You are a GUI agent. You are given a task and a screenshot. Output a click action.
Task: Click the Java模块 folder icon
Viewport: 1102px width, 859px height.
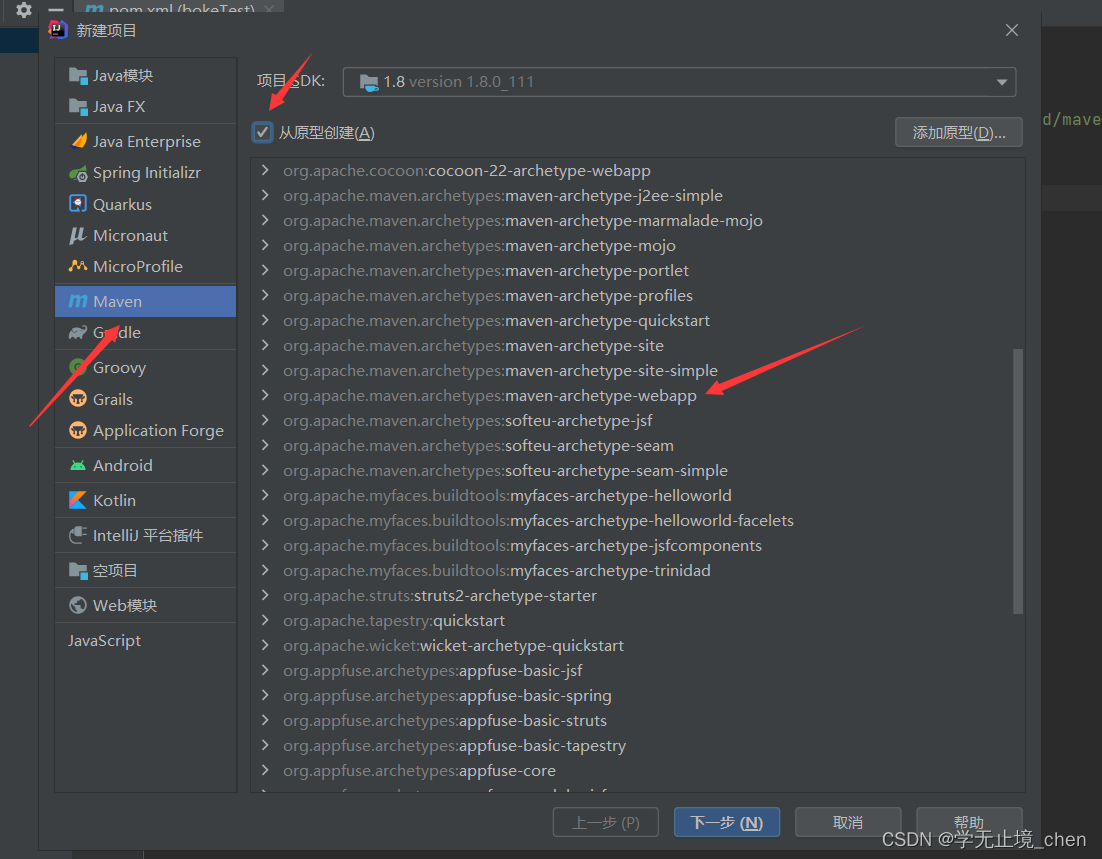78,75
